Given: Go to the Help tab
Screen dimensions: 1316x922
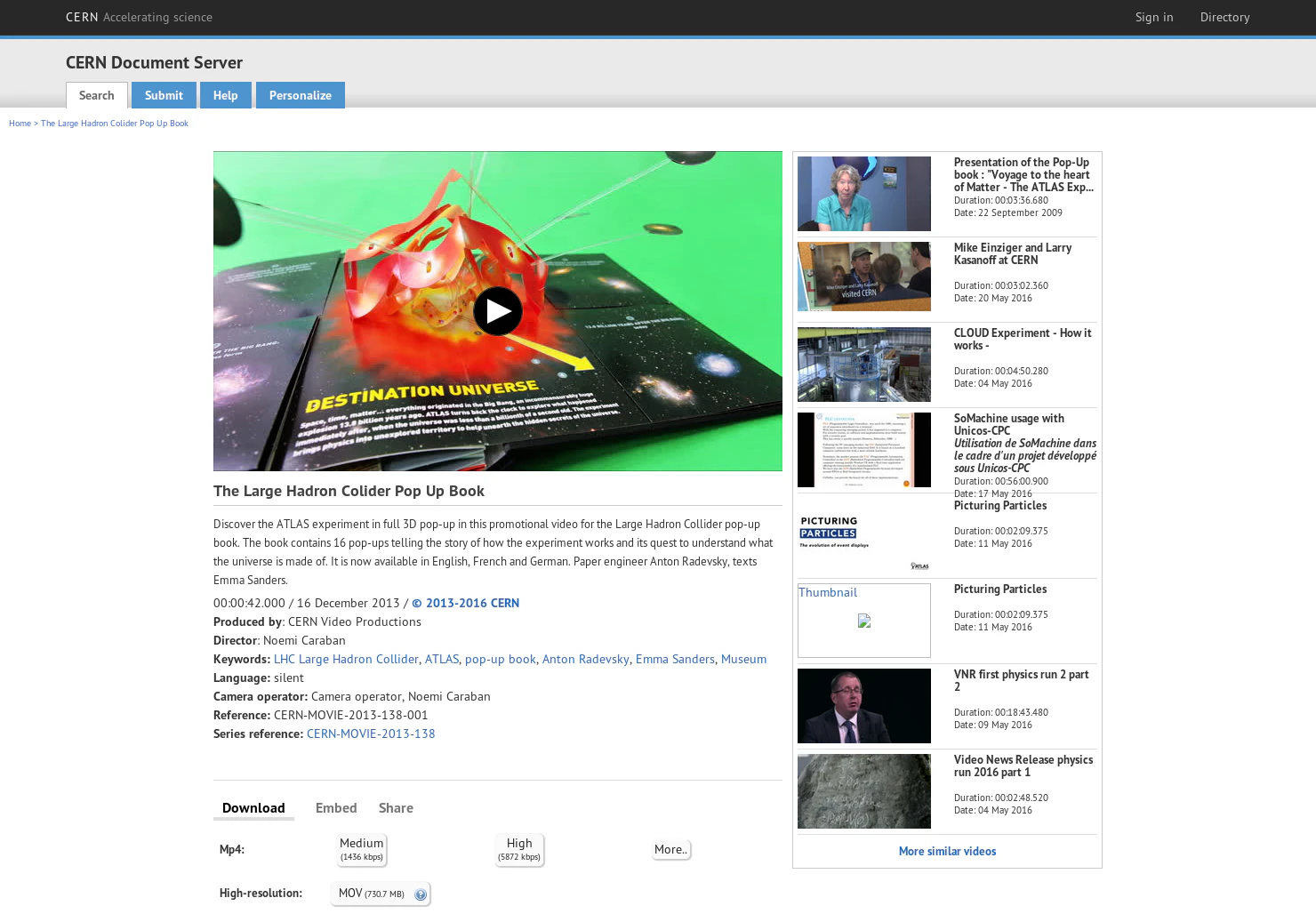Looking at the screenshot, I should (225, 95).
